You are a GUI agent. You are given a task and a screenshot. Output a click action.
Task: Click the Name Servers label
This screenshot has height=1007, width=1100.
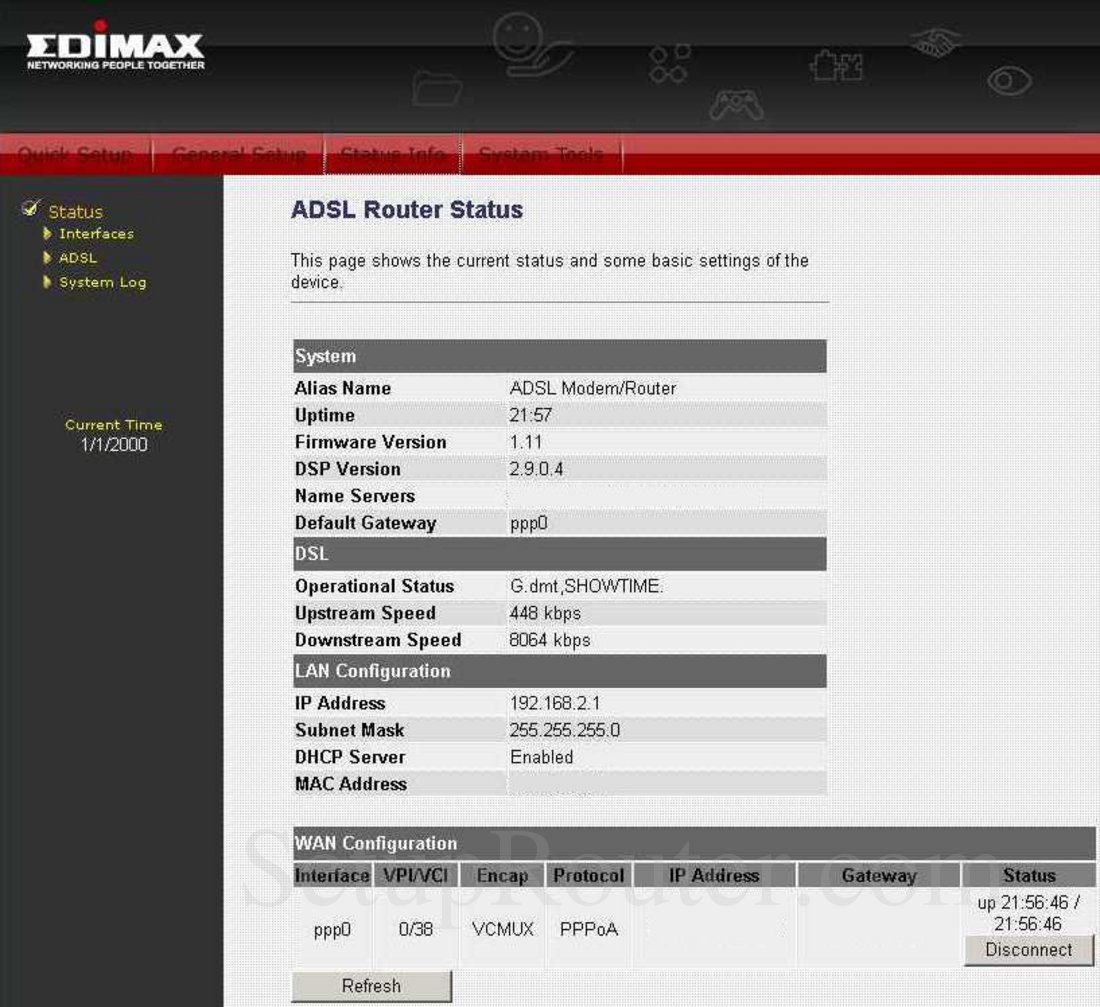pos(354,496)
